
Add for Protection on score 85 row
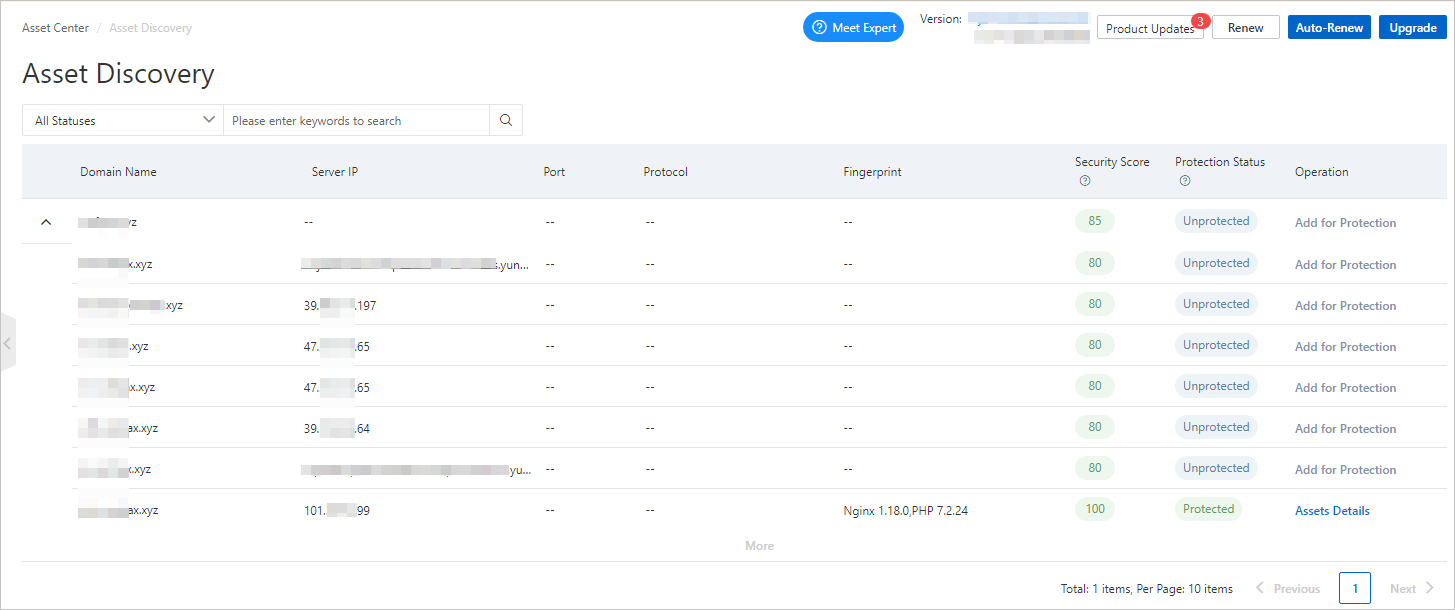point(1345,222)
